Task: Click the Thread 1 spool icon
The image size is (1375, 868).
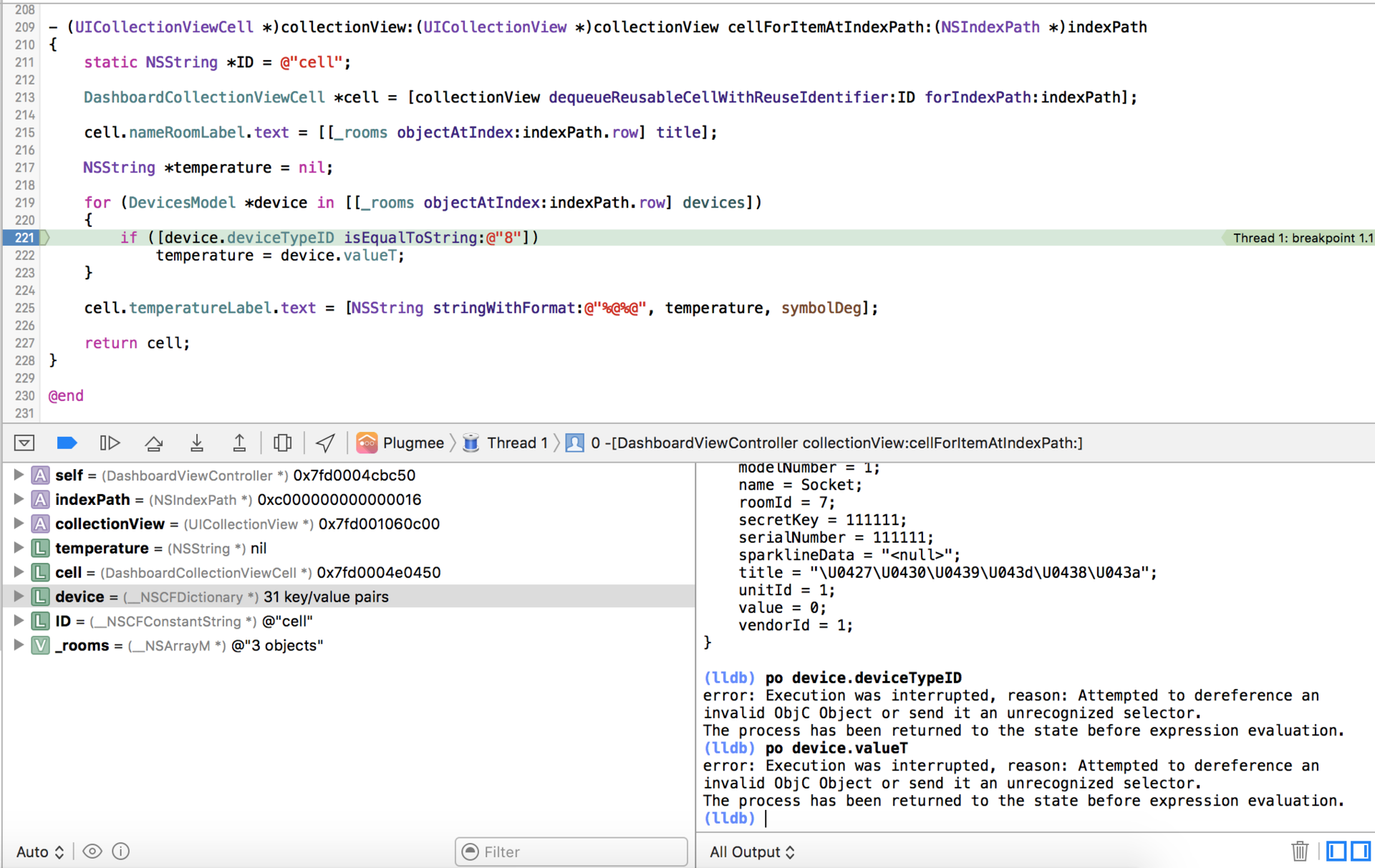Action: click(471, 443)
